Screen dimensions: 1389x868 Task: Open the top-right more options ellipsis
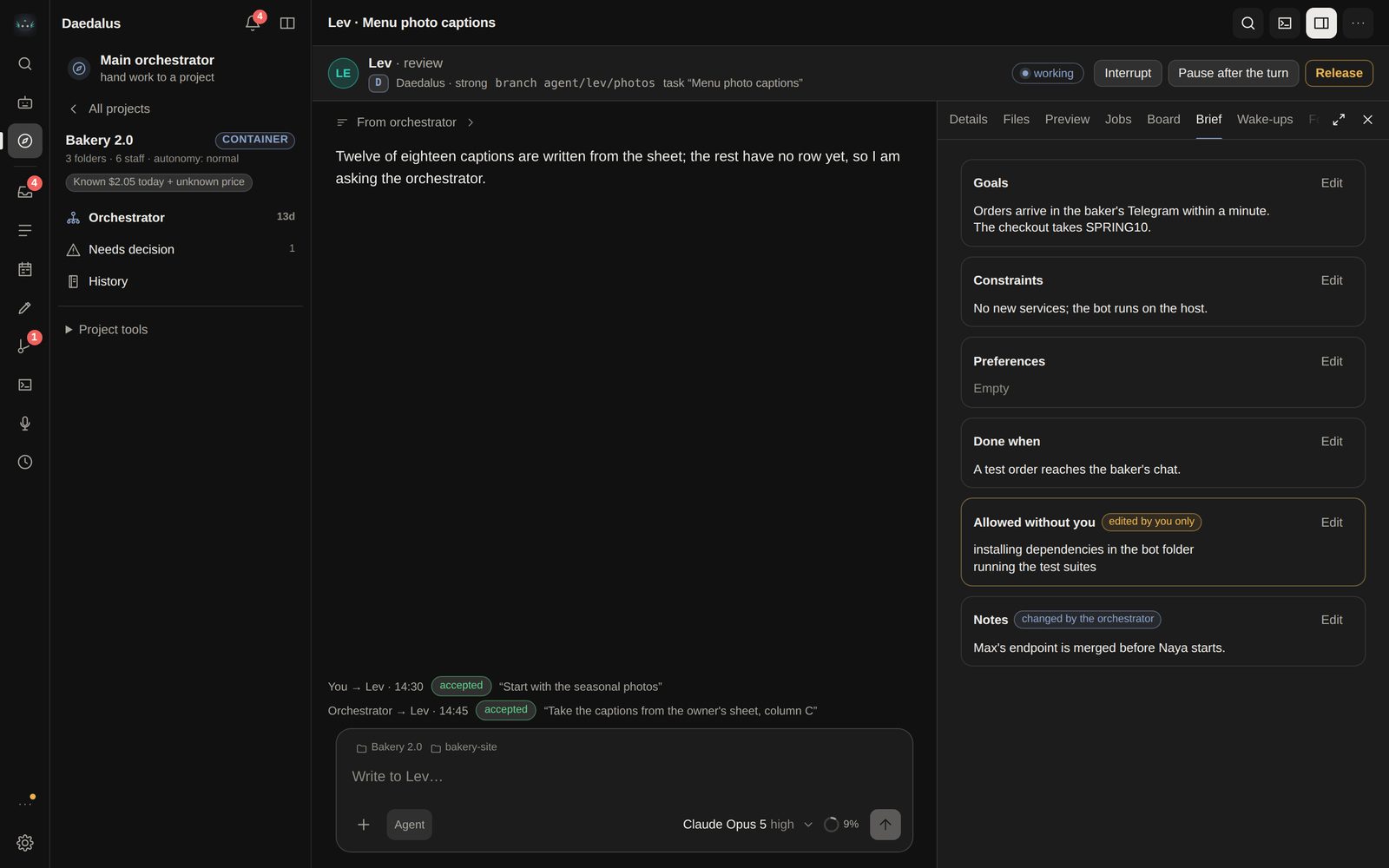(x=1358, y=23)
